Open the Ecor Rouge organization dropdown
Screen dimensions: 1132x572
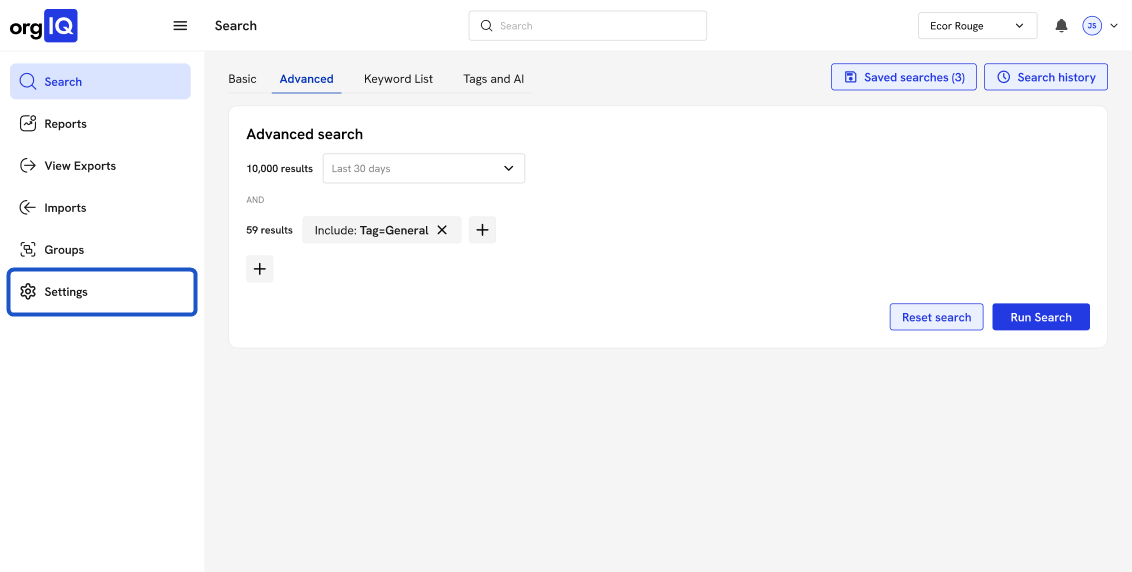(x=976, y=26)
